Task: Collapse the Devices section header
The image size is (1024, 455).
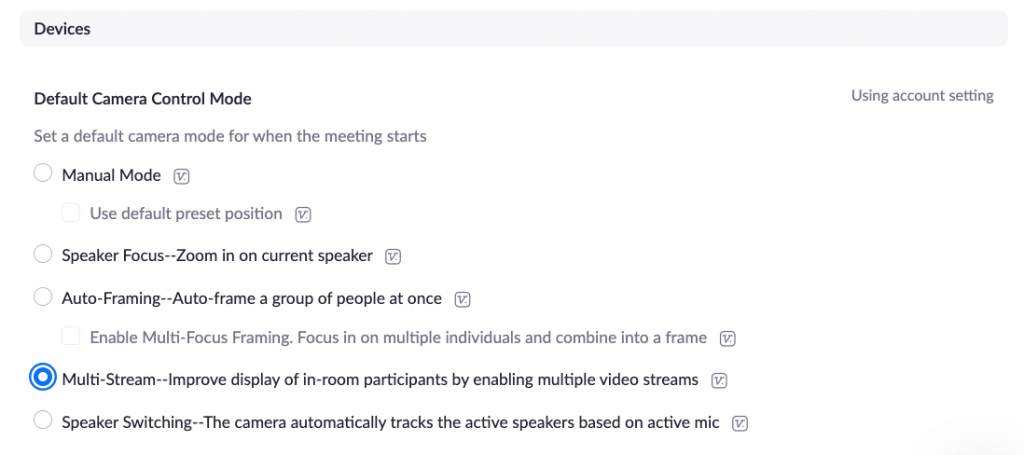Action: (x=513, y=29)
